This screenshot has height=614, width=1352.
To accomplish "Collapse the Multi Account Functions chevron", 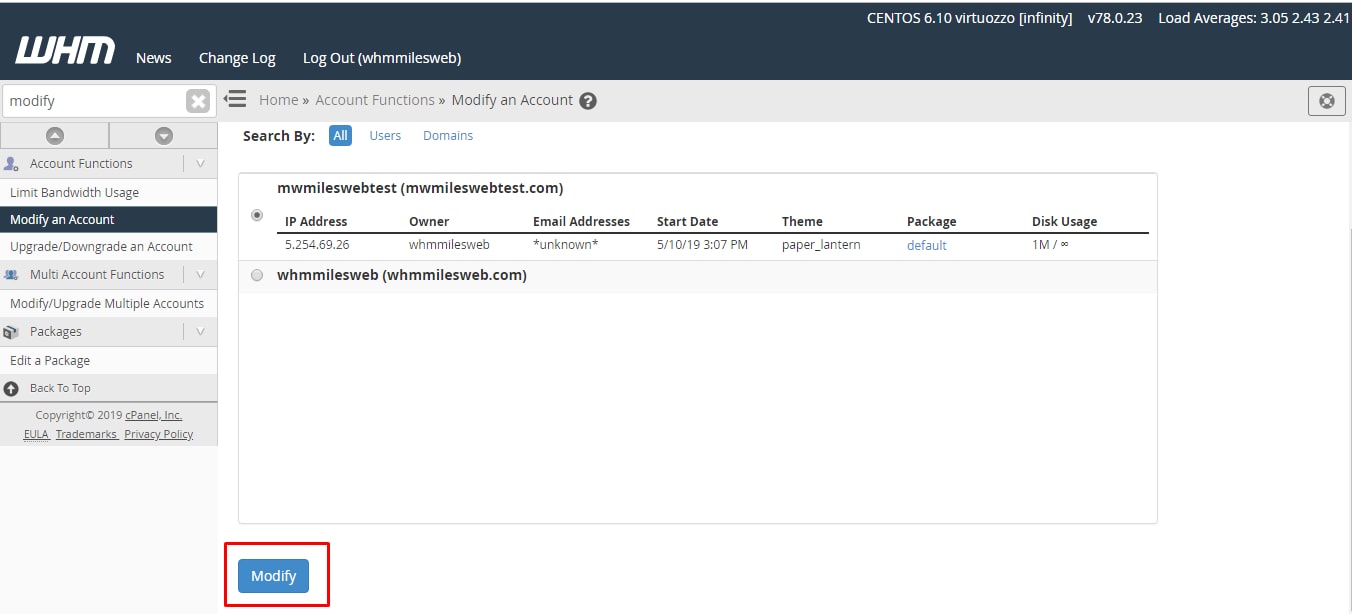I will [200, 274].
